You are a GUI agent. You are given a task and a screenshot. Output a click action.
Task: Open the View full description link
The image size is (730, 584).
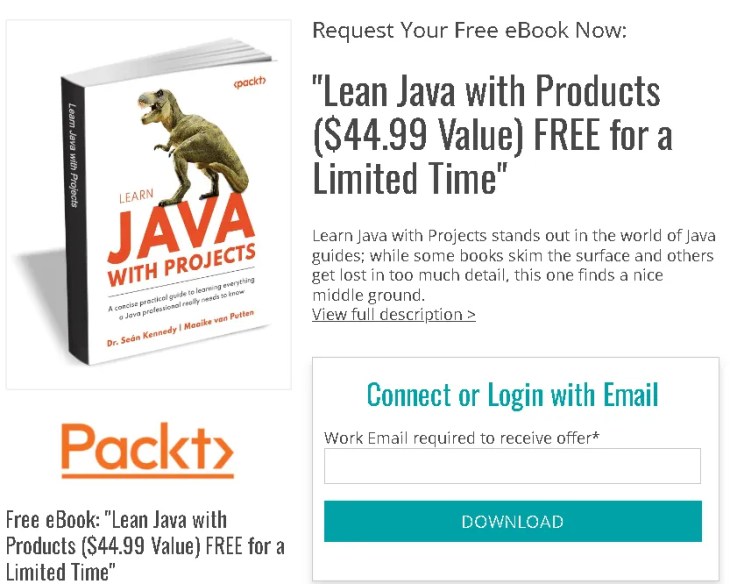tap(393, 314)
